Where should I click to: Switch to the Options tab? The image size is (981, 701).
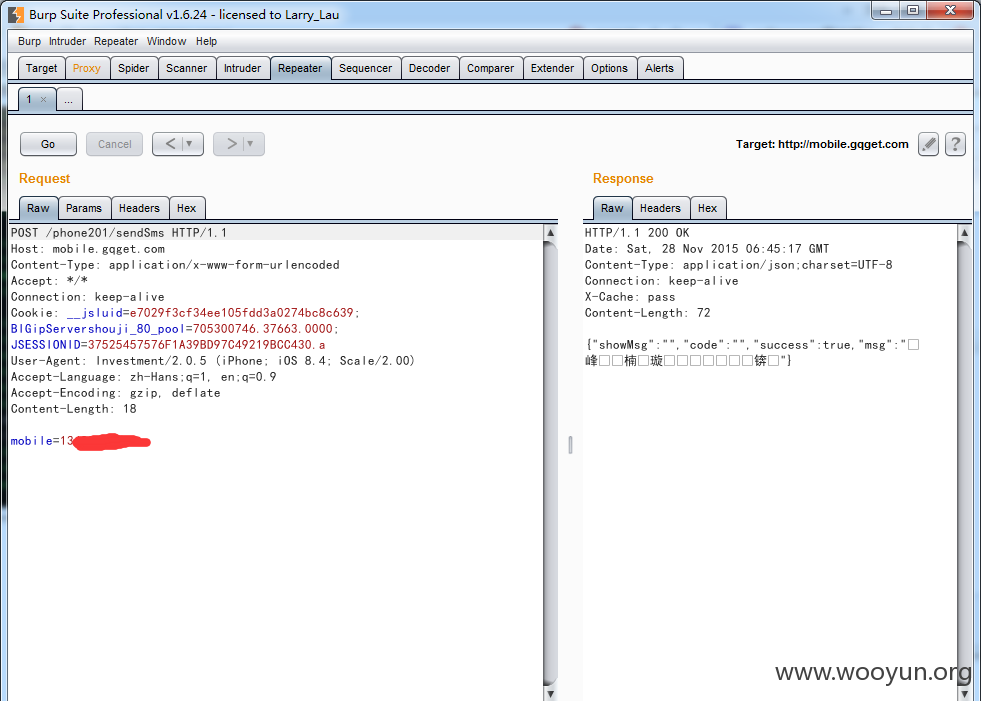609,68
